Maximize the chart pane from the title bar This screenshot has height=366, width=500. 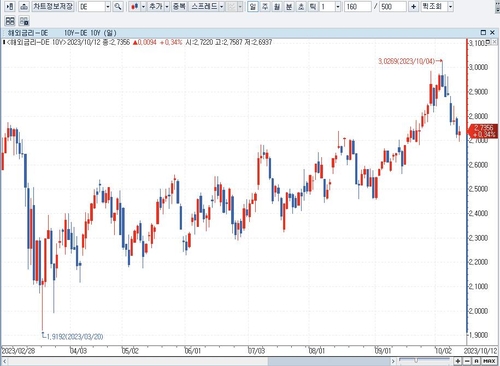click(483, 32)
